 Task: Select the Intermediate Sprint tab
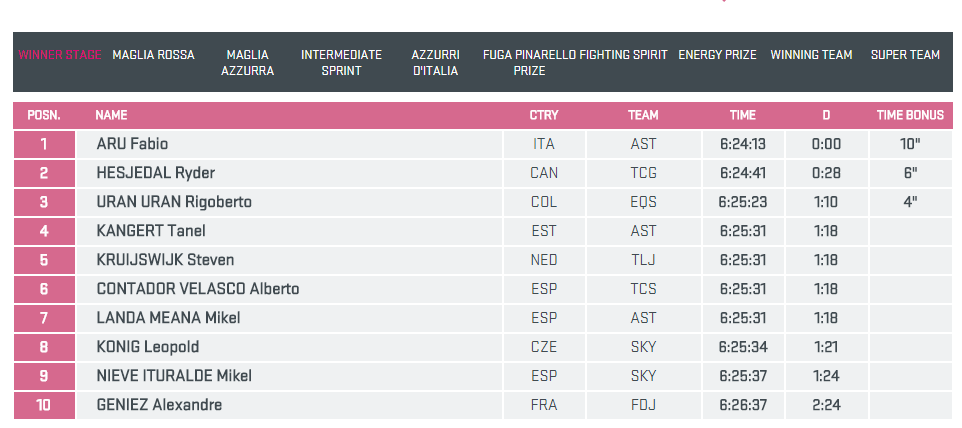[x=341, y=63]
